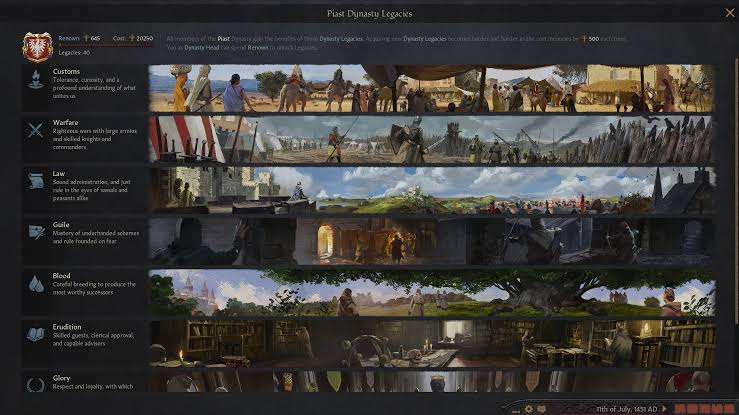Click 'Tolerance, curiosity' Customs description

pyautogui.click(x=94, y=88)
